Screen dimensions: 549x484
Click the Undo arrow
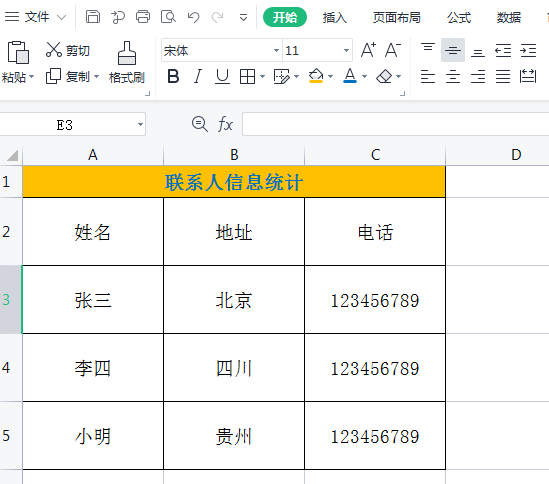pos(193,17)
